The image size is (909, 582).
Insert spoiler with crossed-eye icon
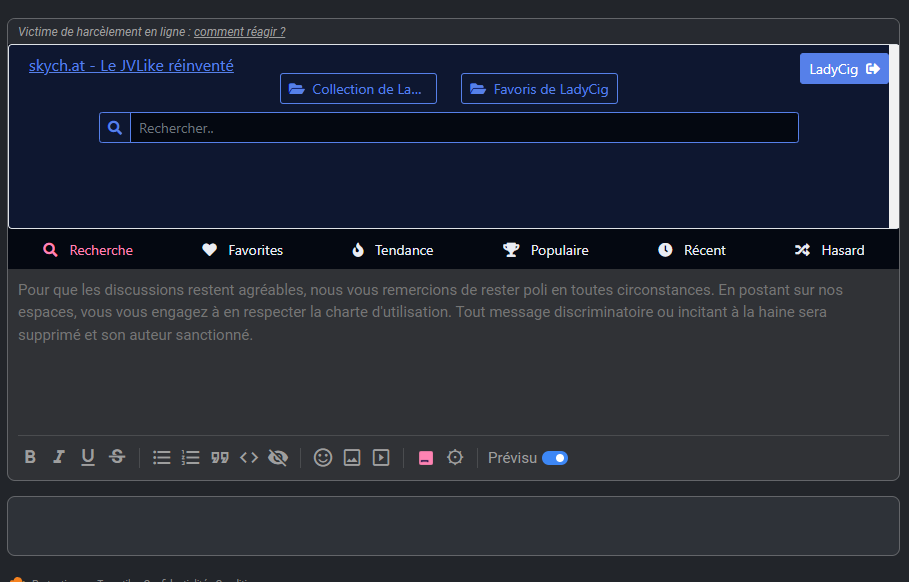pyautogui.click(x=278, y=457)
